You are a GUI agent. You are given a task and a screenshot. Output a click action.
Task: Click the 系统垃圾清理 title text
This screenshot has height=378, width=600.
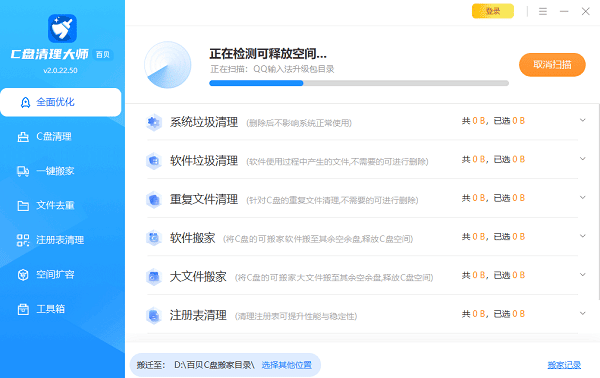[204, 122]
